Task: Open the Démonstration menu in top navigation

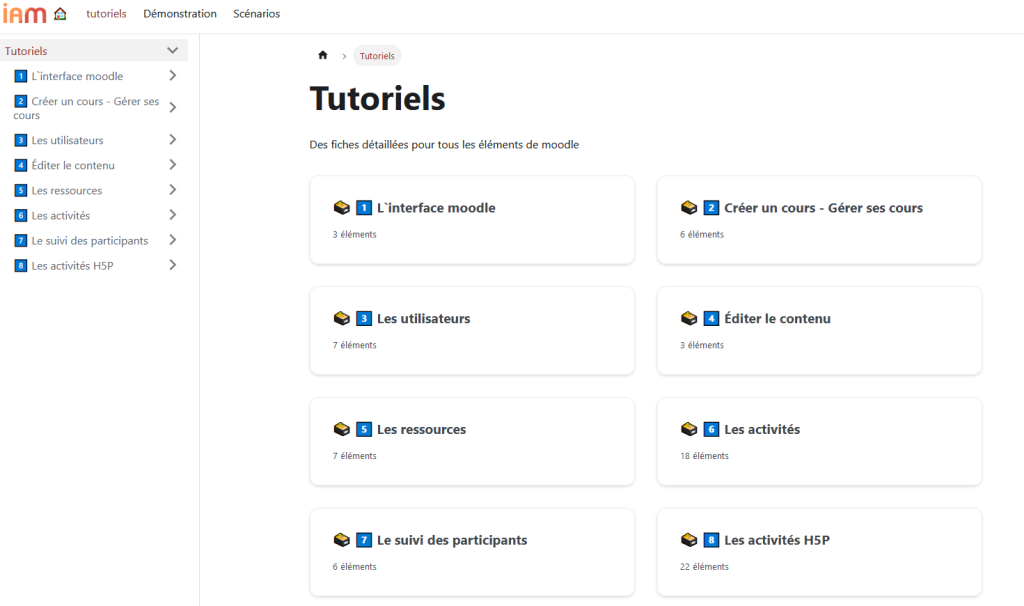Action: click(x=180, y=14)
